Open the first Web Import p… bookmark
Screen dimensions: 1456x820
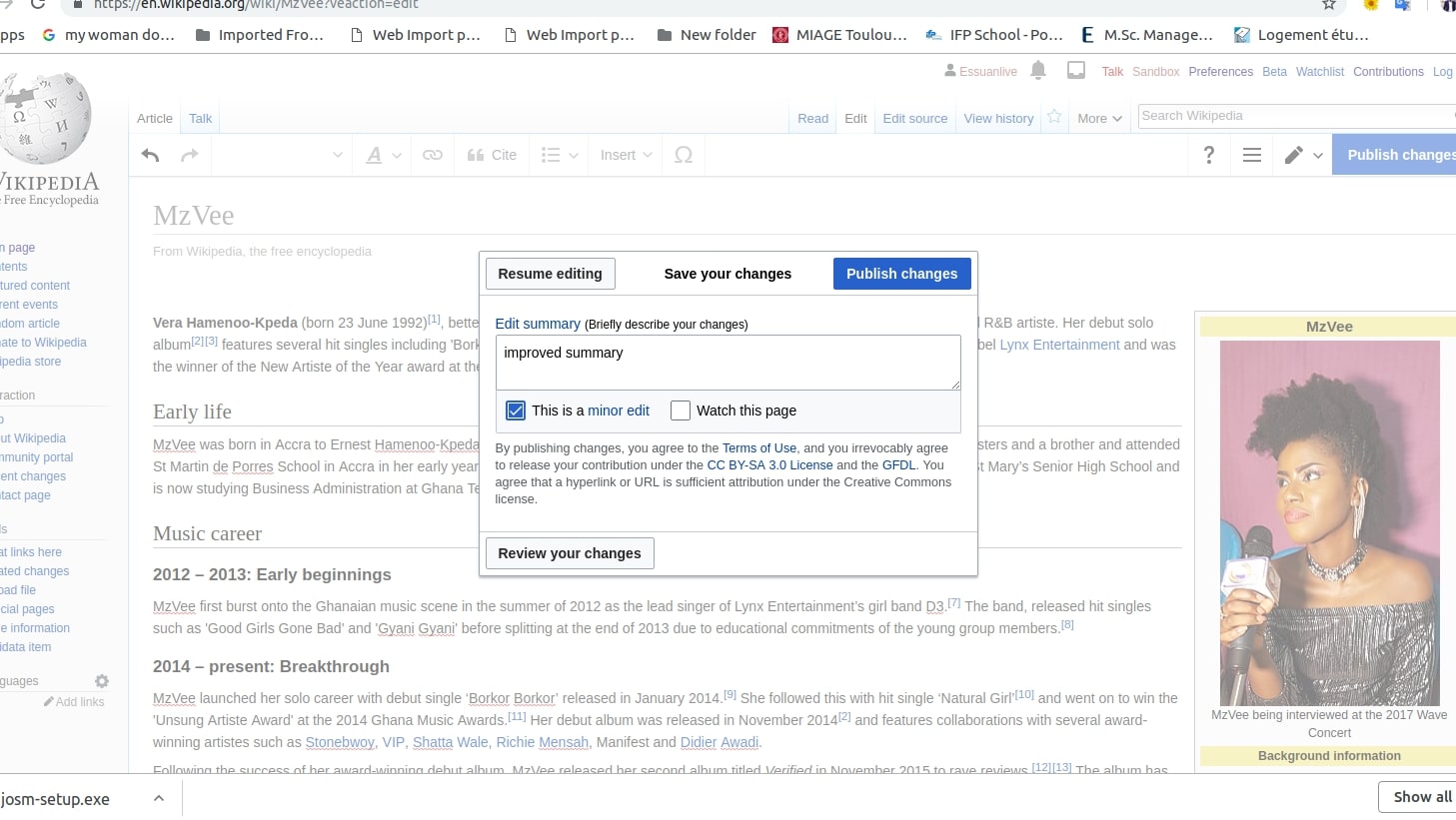click(416, 35)
